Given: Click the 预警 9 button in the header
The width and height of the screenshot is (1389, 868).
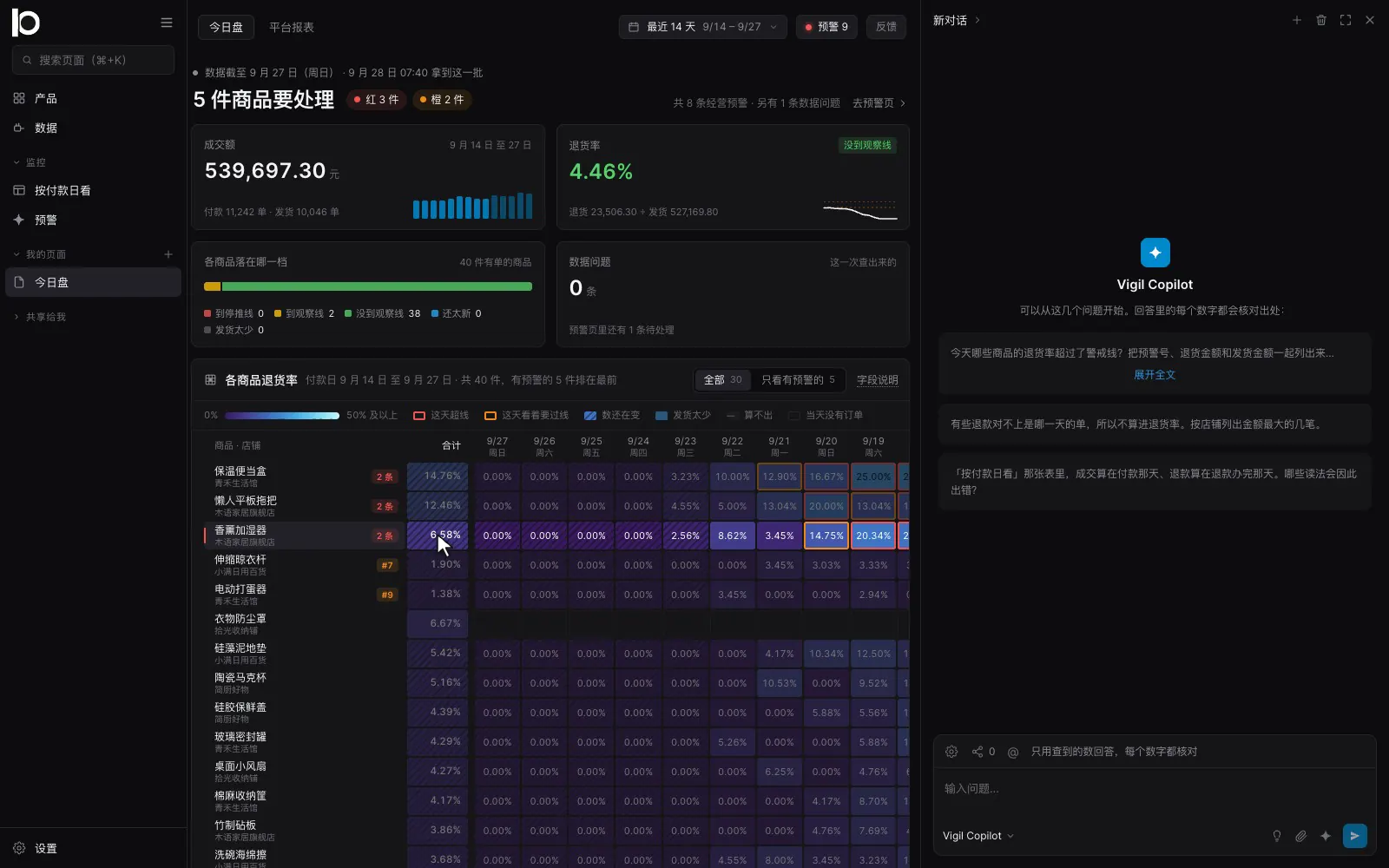Looking at the screenshot, I should click(827, 27).
